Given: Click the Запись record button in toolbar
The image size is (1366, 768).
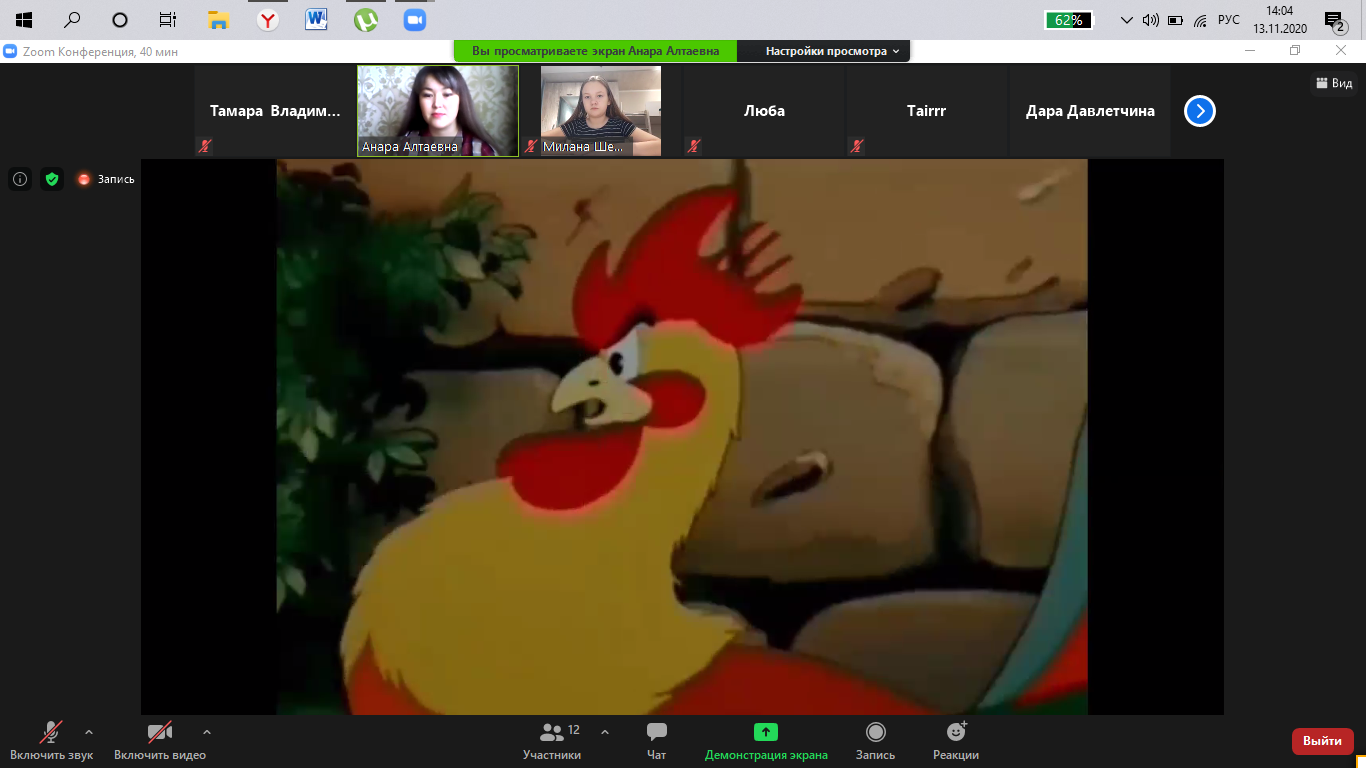Looking at the screenshot, I should point(876,740).
